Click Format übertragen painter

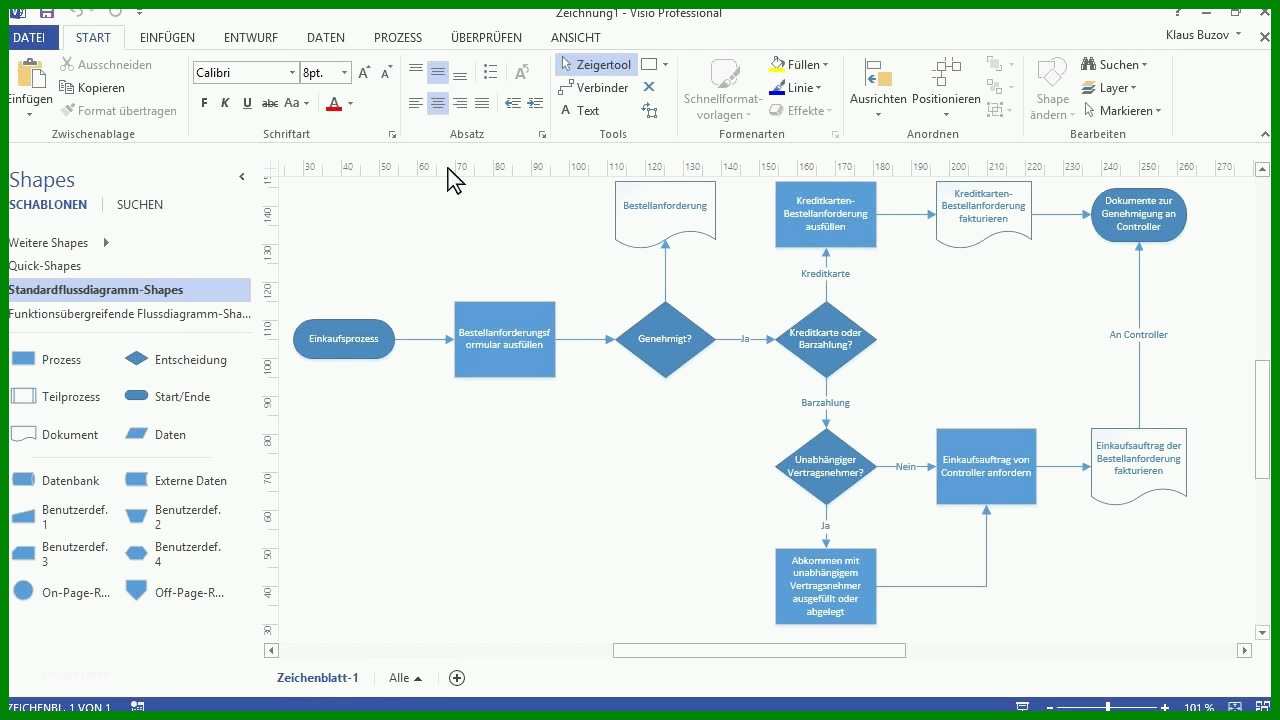[119, 111]
